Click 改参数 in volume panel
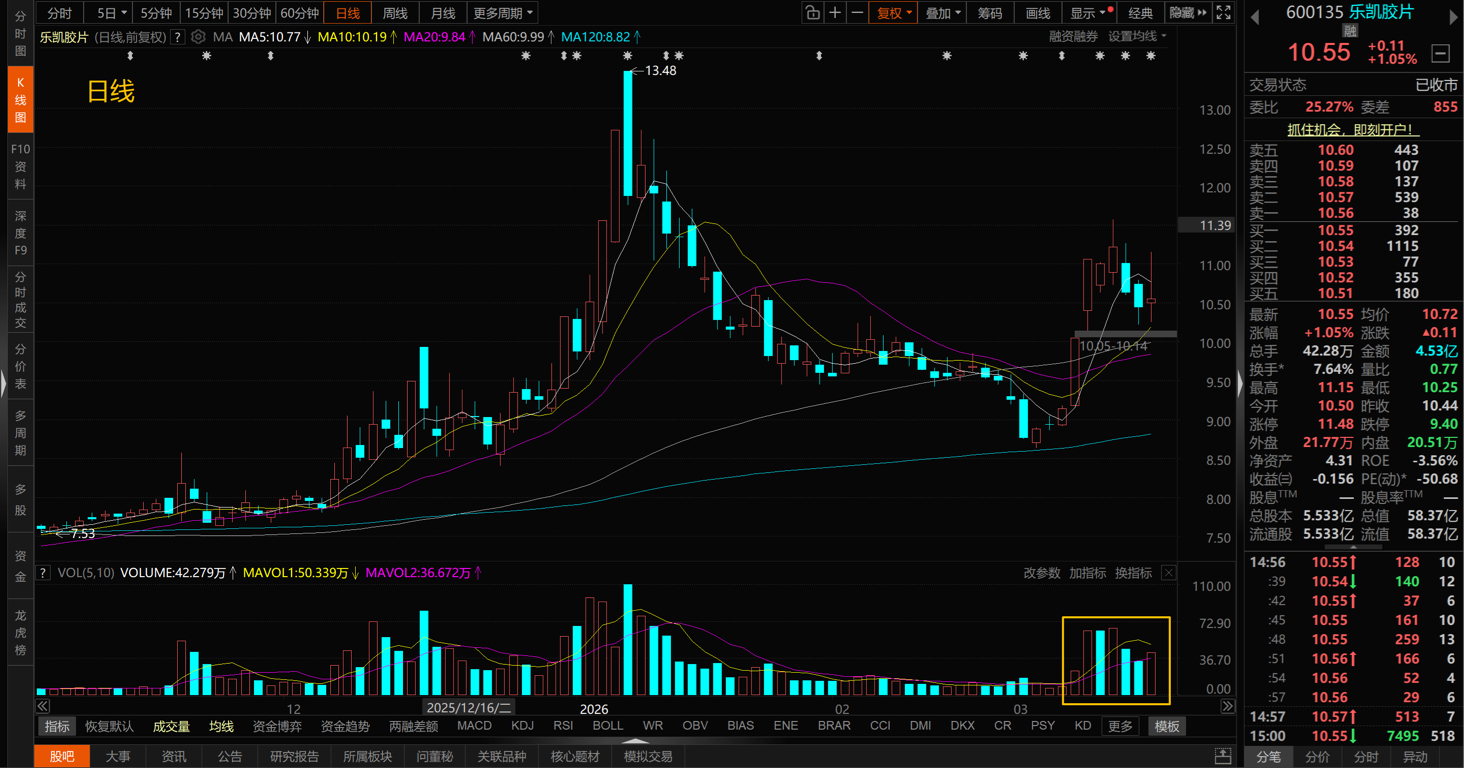 tap(1042, 573)
